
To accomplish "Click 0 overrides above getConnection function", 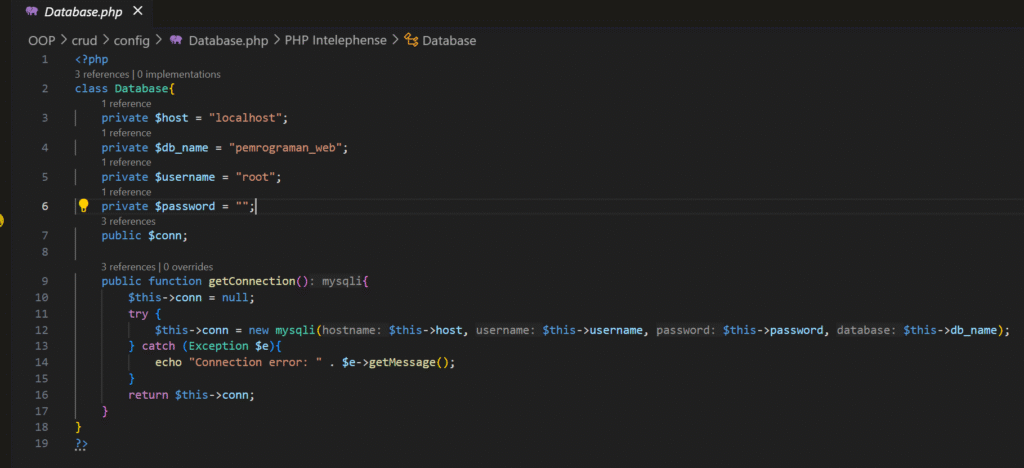I will point(190,267).
